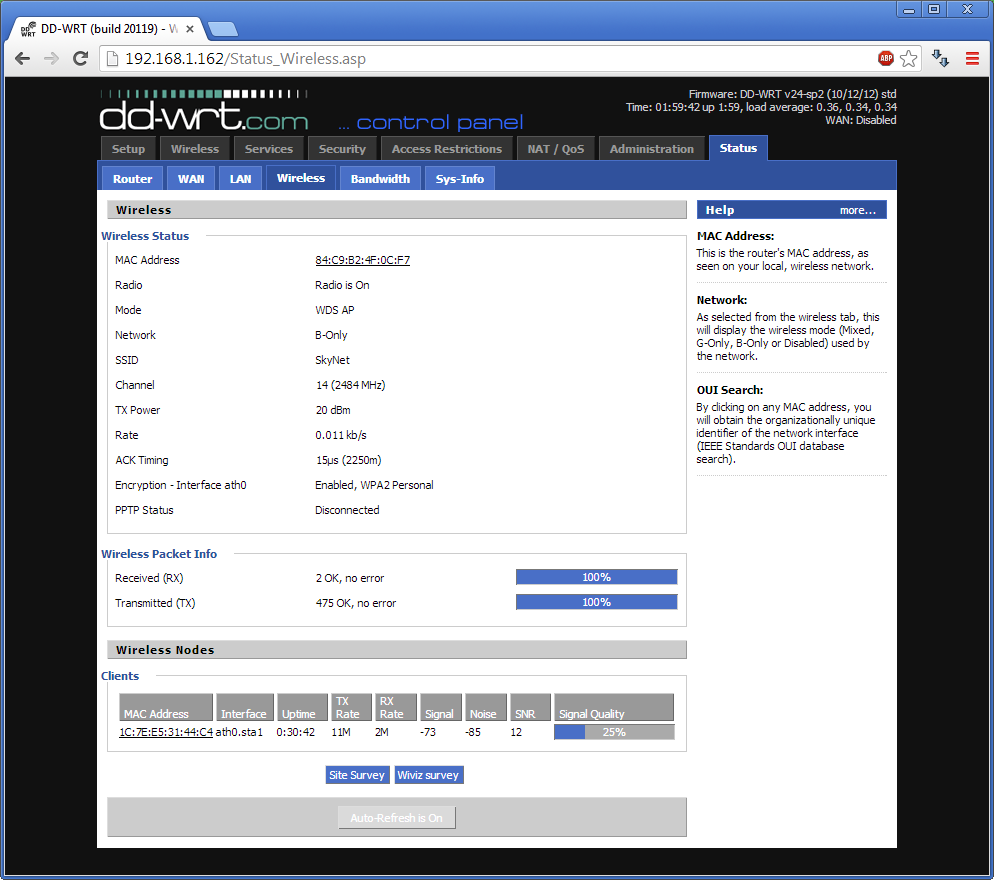Switch to the Sys-Info subtab
Screen dimensions: 994x880
(460, 179)
